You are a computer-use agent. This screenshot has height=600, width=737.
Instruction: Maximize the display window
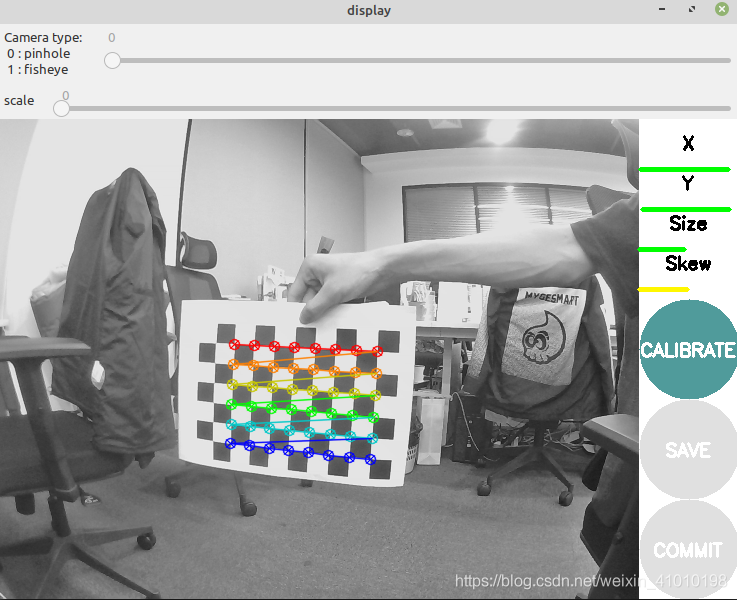692,9
